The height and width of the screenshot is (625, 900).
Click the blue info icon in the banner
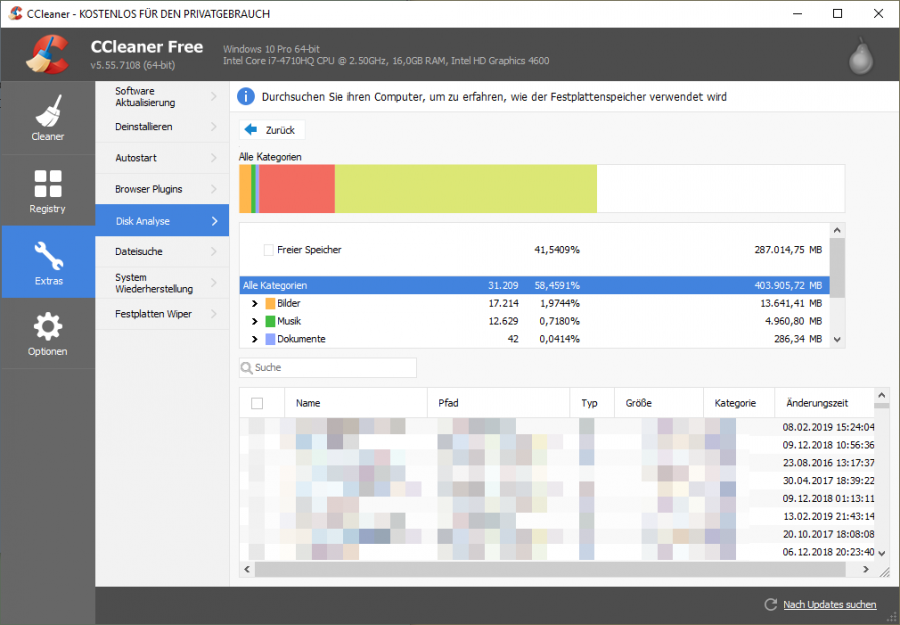pos(244,96)
